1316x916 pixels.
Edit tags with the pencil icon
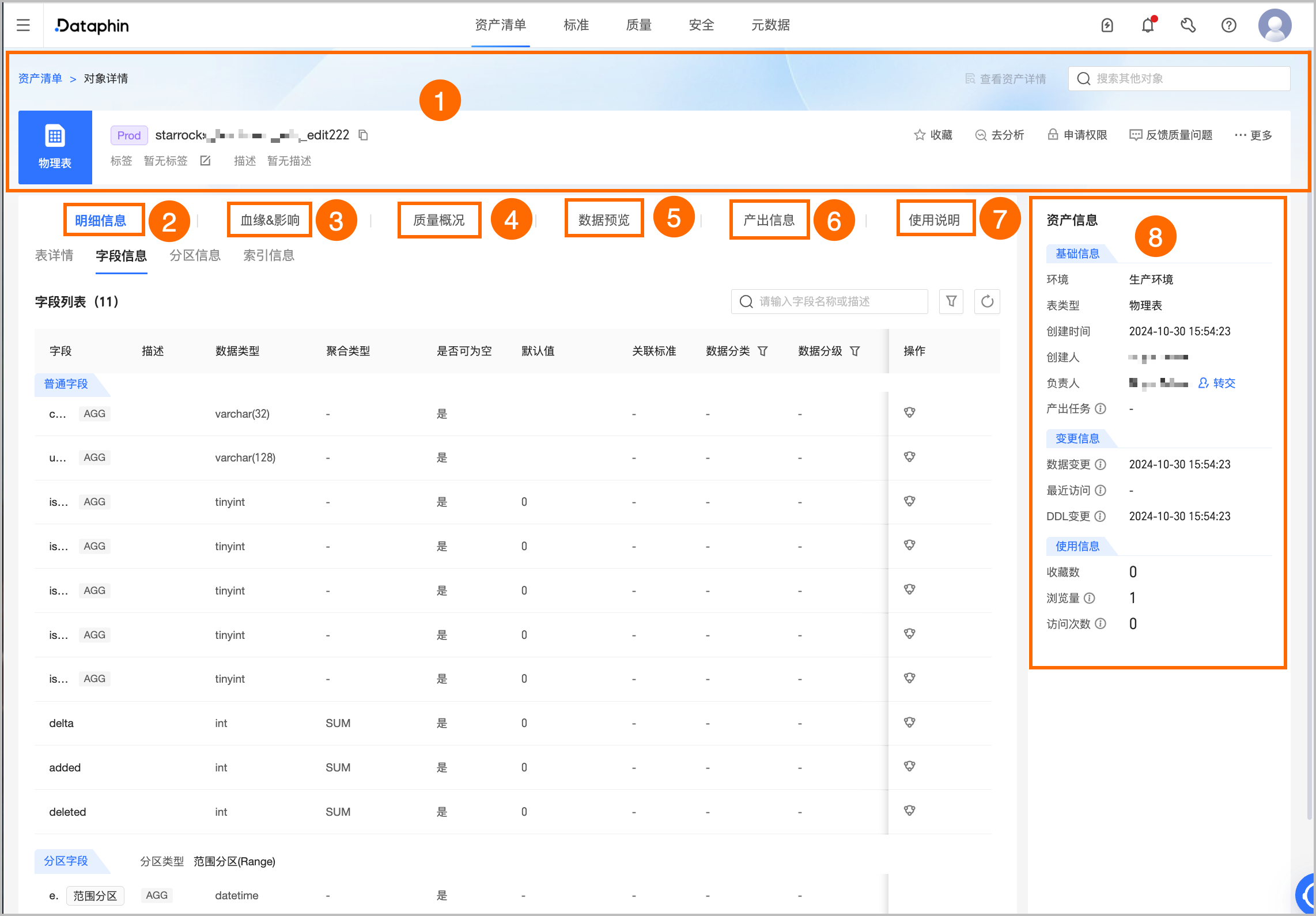205,161
